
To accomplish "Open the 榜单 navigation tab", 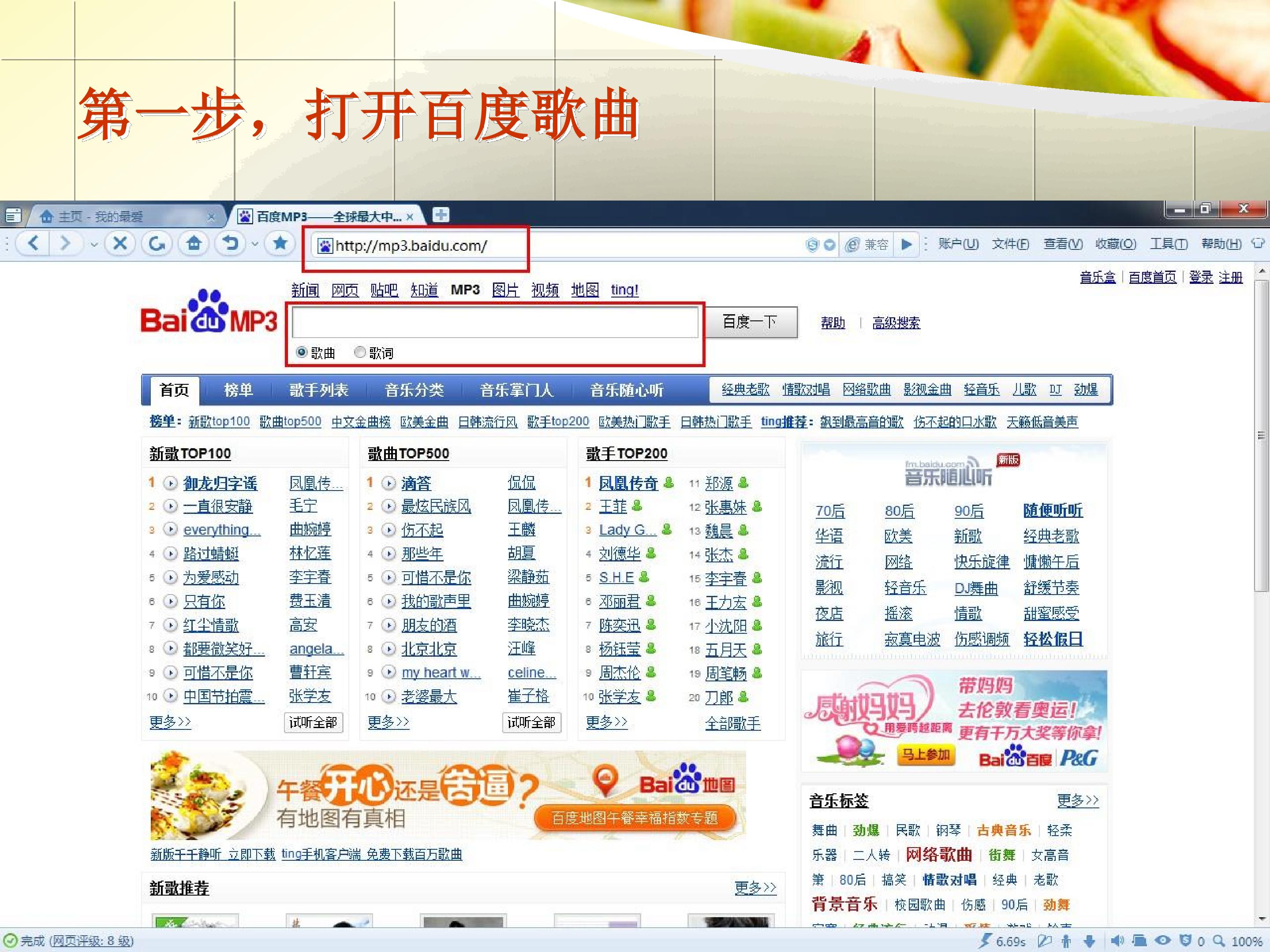I will pyautogui.click(x=238, y=390).
